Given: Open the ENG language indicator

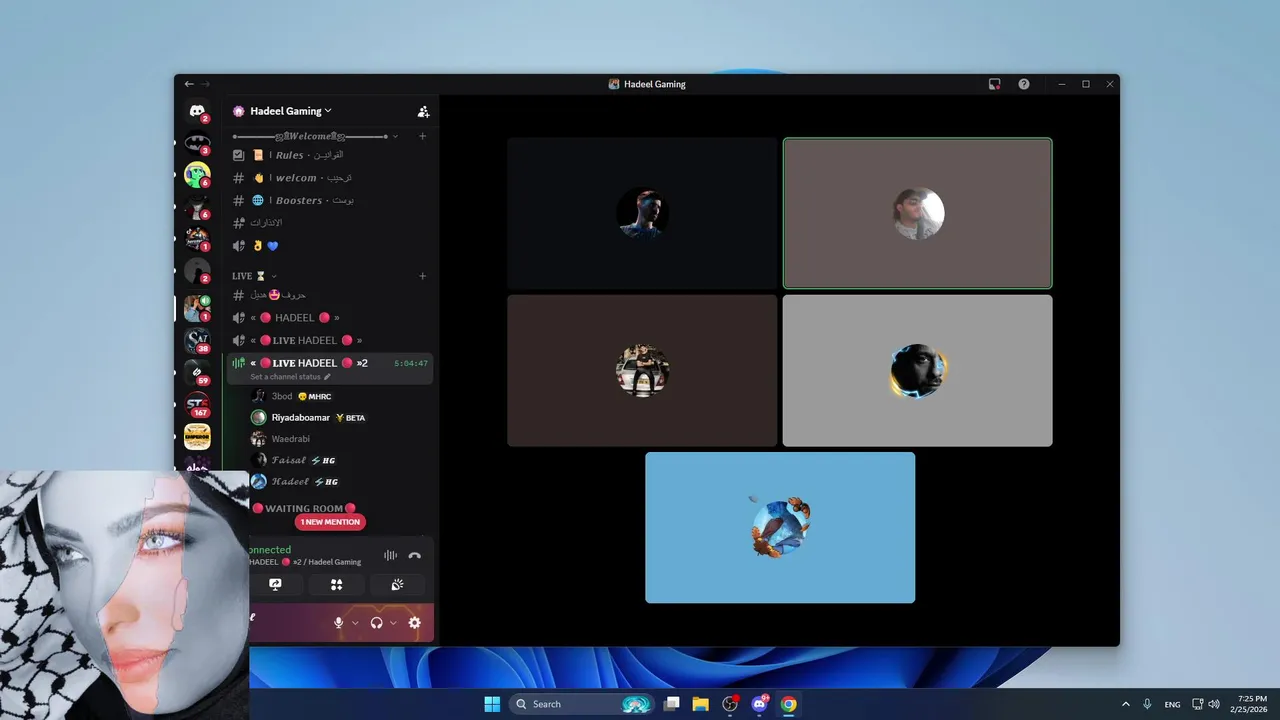Looking at the screenshot, I should coord(1172,704).
